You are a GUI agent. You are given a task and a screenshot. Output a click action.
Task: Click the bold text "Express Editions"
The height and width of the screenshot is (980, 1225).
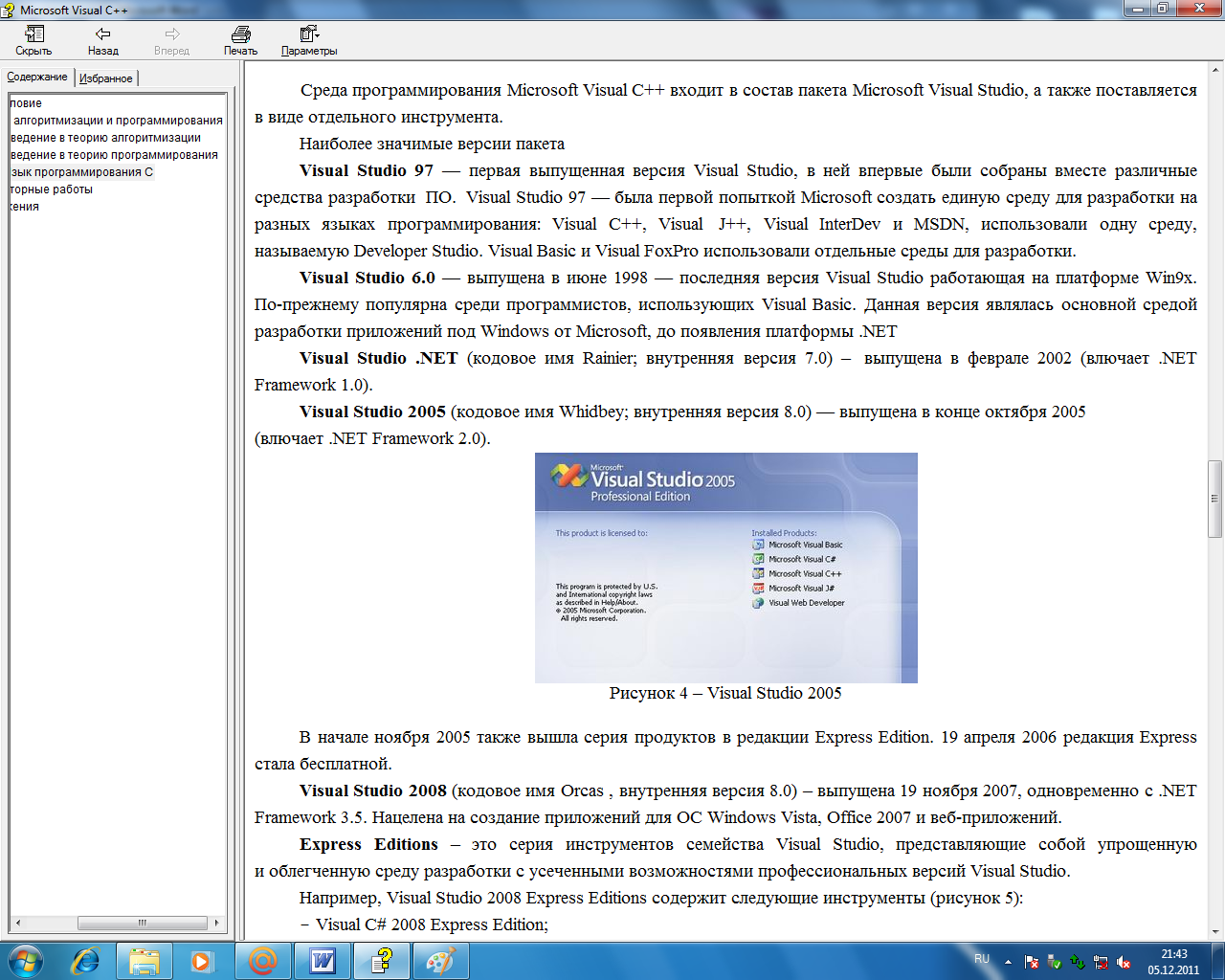(368, 844)
